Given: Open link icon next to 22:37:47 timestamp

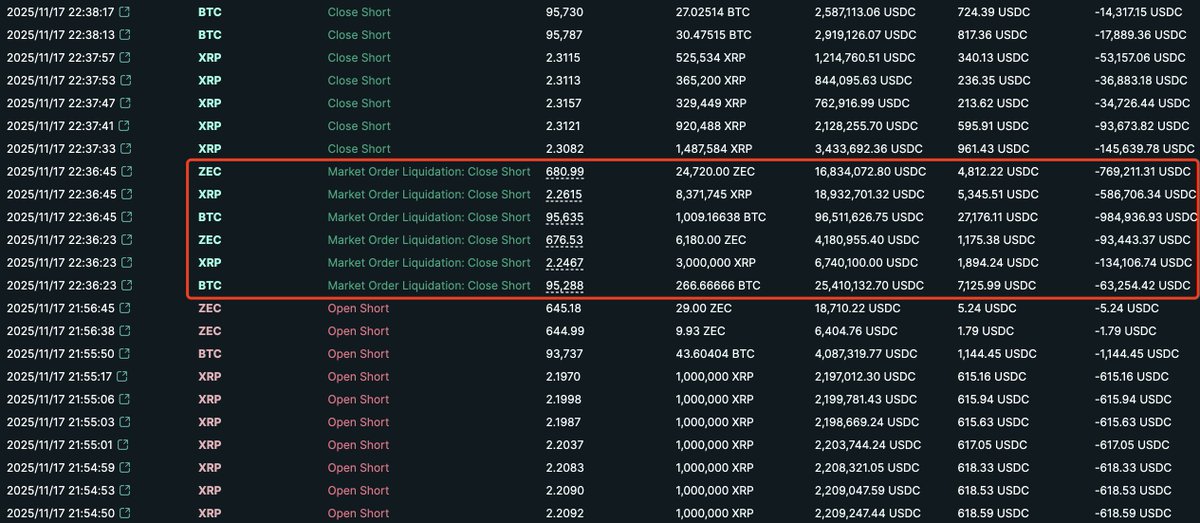Looking at the screenshot, I should pyautogui.click(x=124, y=103).
